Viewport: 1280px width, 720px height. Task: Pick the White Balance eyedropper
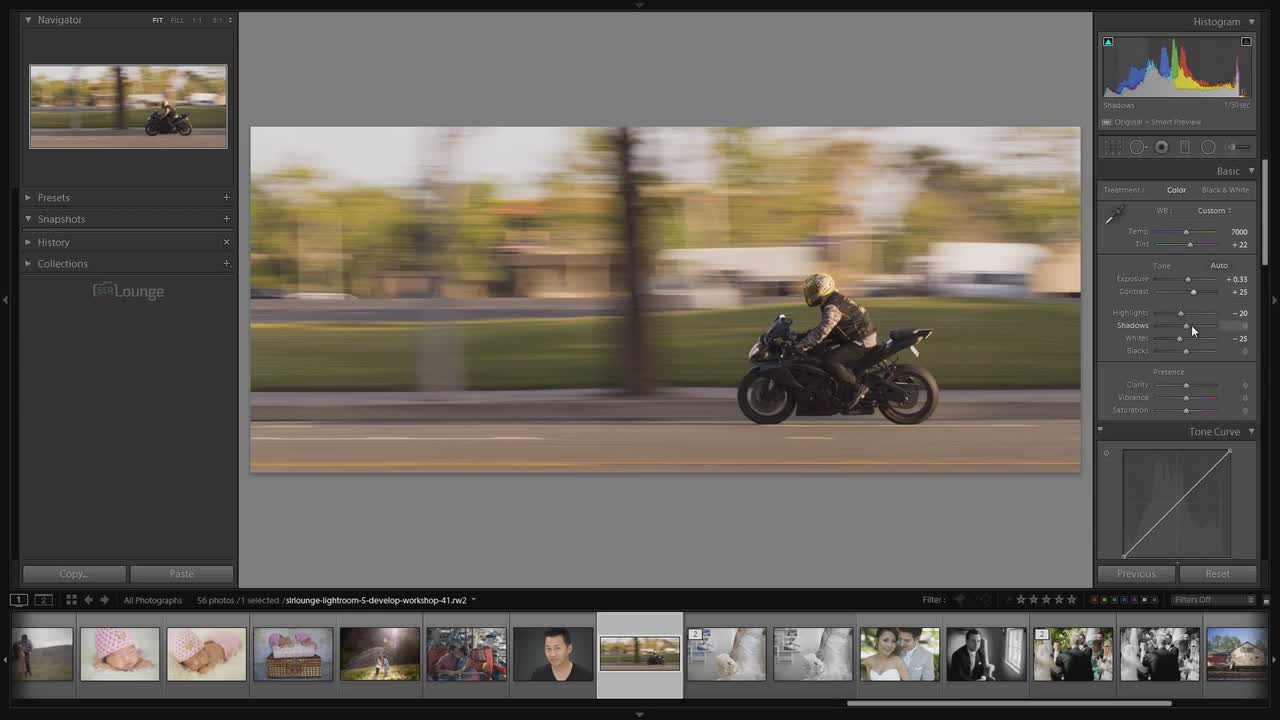tap(1114, 215)
